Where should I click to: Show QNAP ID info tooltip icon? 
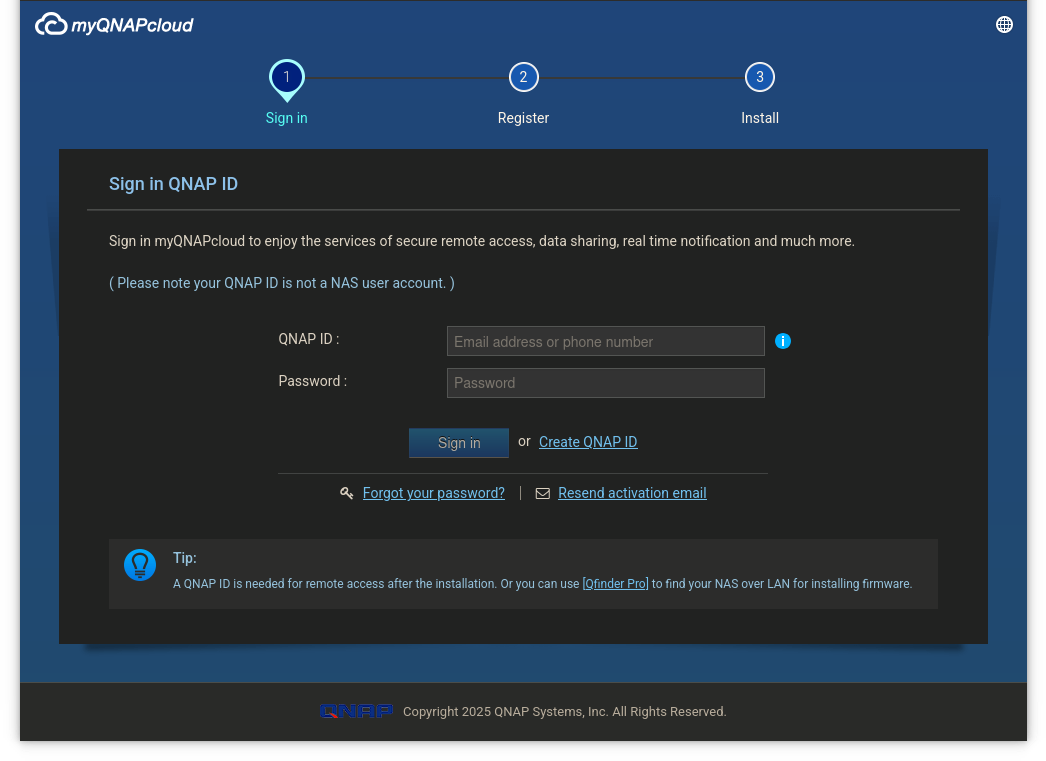[782, 341]
